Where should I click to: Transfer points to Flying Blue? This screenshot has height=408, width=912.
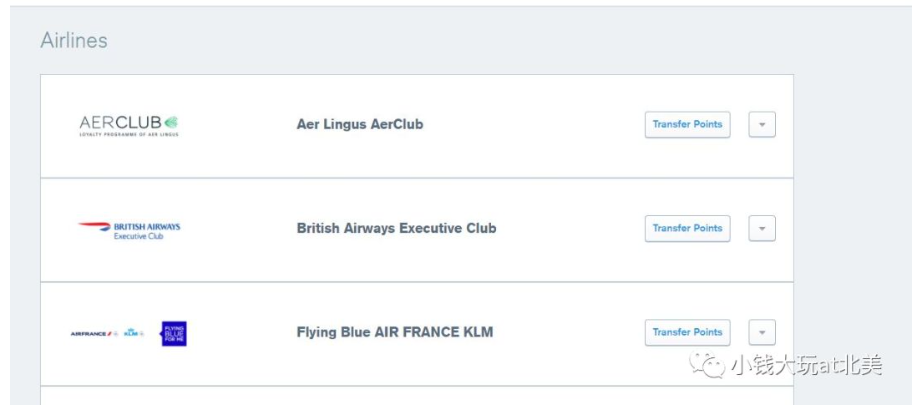[x=687, y=332]
